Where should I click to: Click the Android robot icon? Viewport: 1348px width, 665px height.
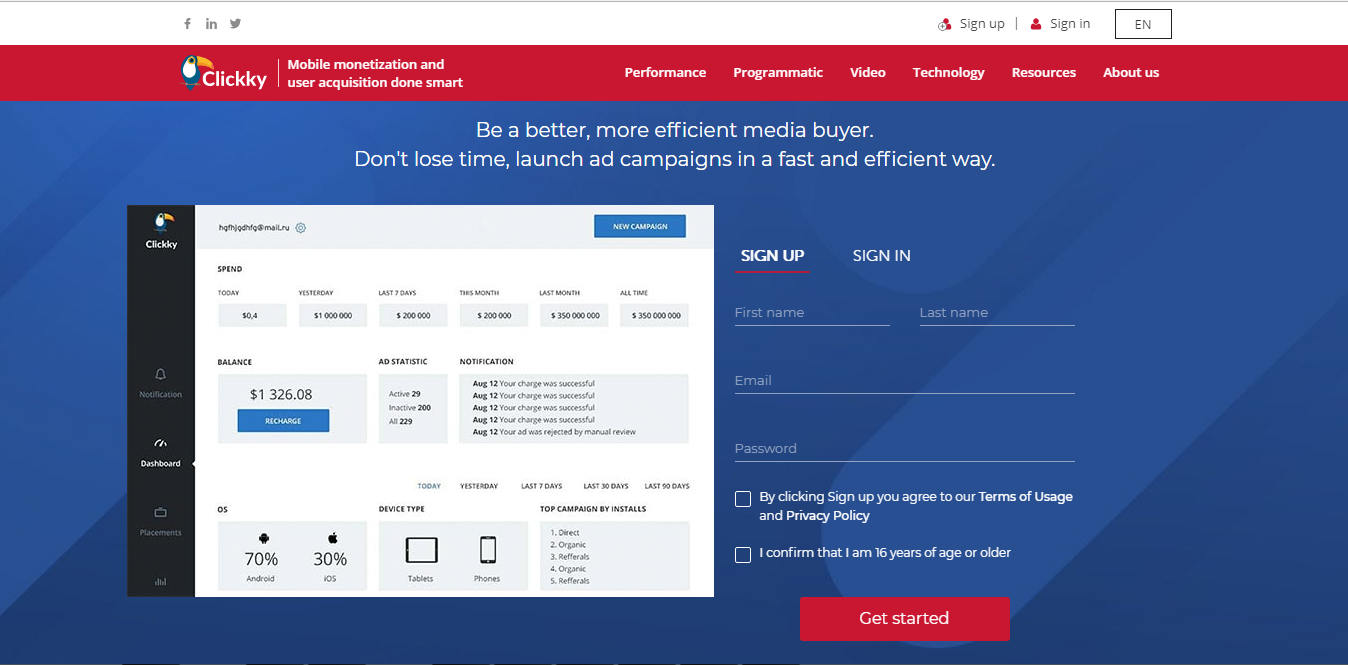point(264,538)
